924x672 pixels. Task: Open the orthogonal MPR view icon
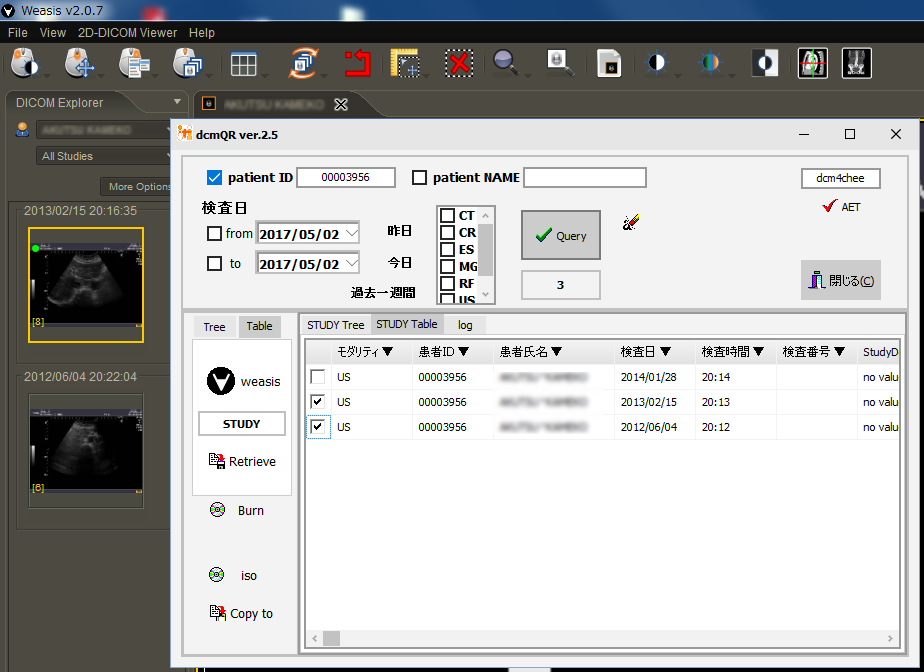tap(813, 63)
